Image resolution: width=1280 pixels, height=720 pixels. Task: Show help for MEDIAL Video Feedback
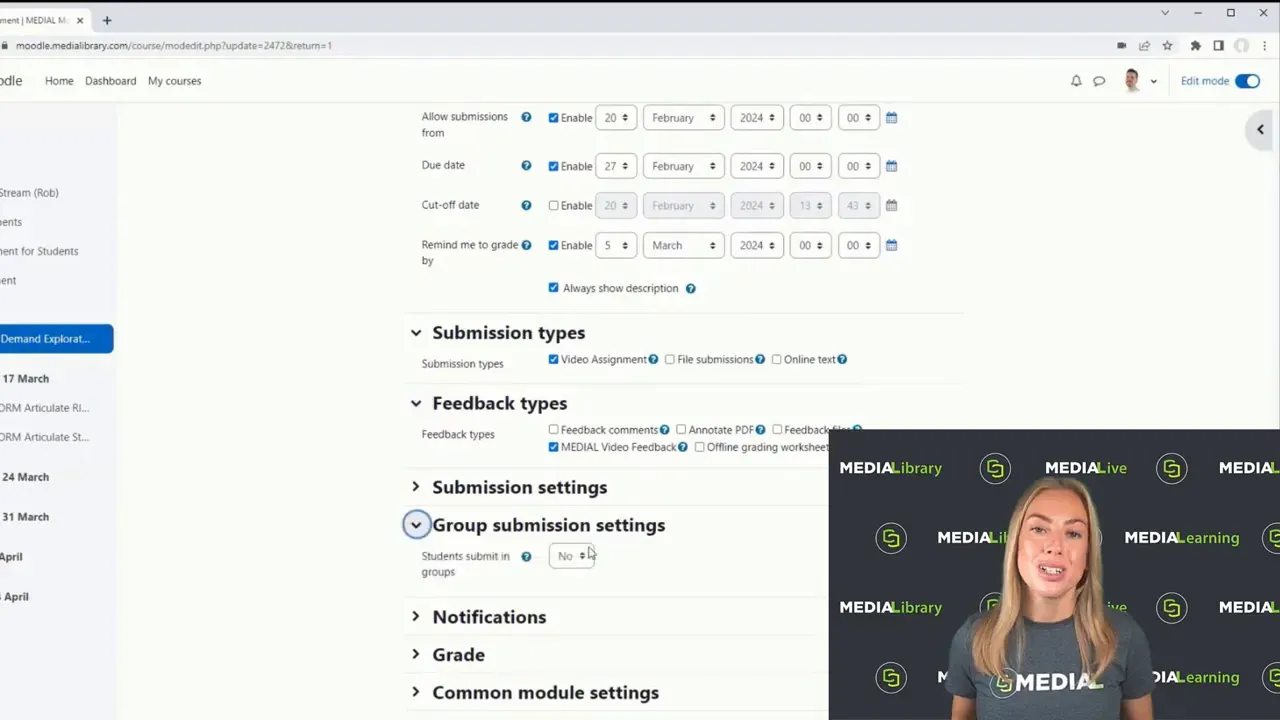coord(683,447)
